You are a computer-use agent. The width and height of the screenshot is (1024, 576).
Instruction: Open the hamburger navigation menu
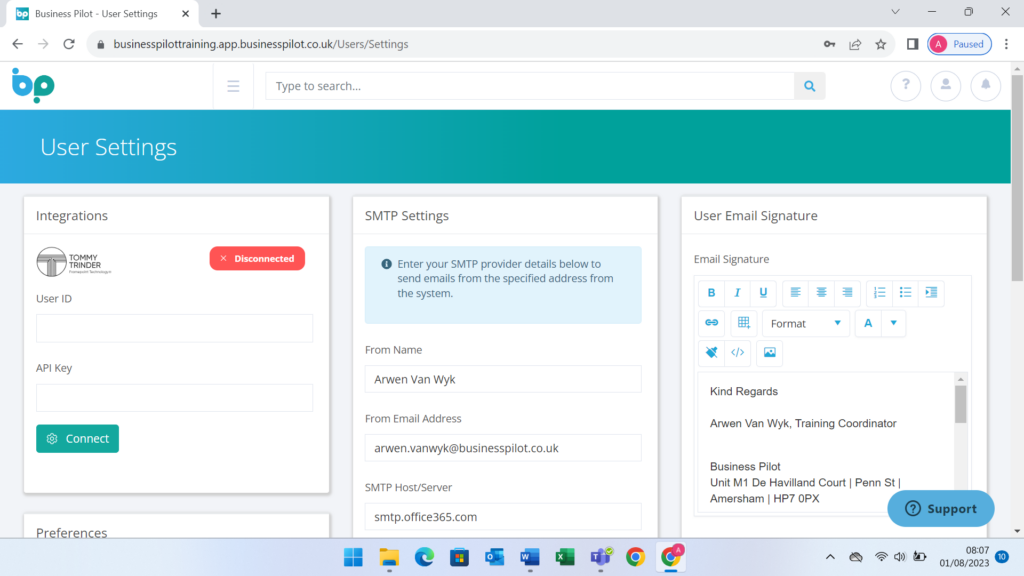pos(233,86)
